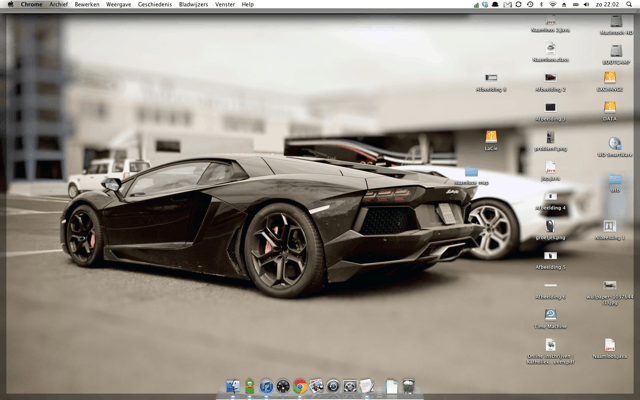The image size is (640, 400).
Task: Select the Online inschrijven PDF file icon
Action: (550, 344)
